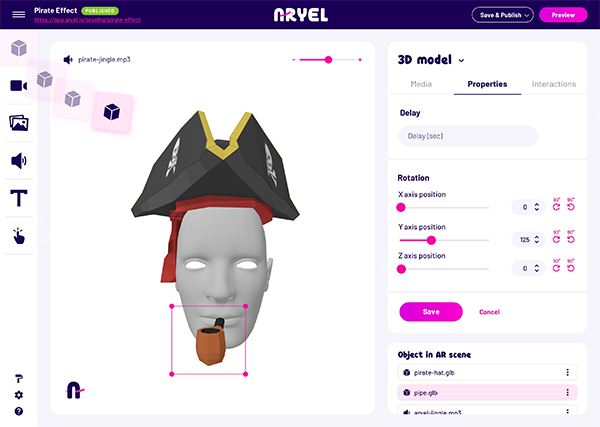Click the Cancel link

[489, 312]
